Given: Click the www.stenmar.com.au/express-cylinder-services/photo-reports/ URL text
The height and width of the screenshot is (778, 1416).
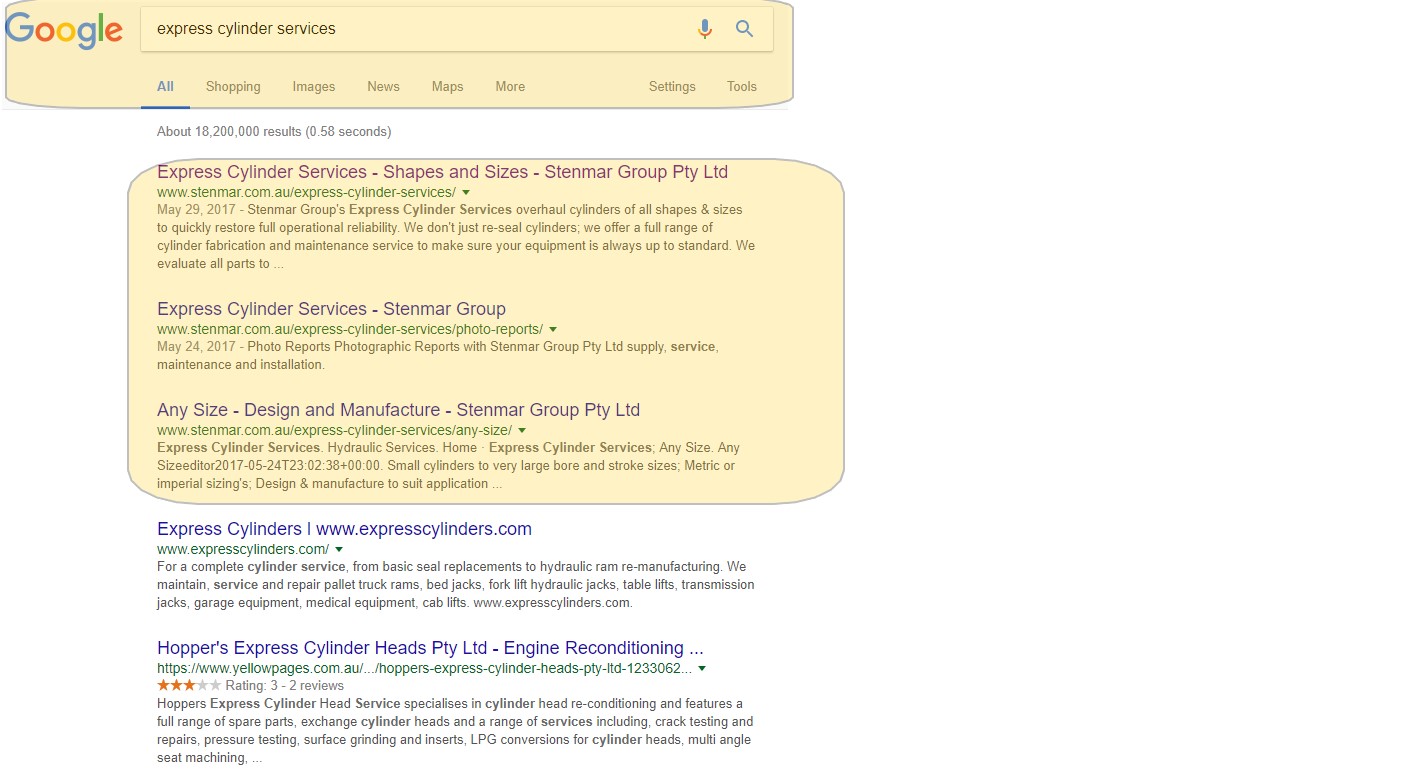Looking at the screenshot, I should point(350,329).
